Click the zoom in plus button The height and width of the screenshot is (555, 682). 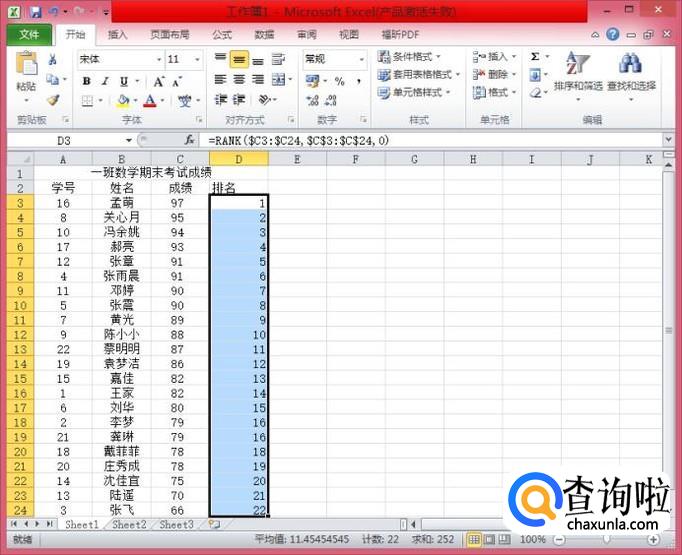653,540
